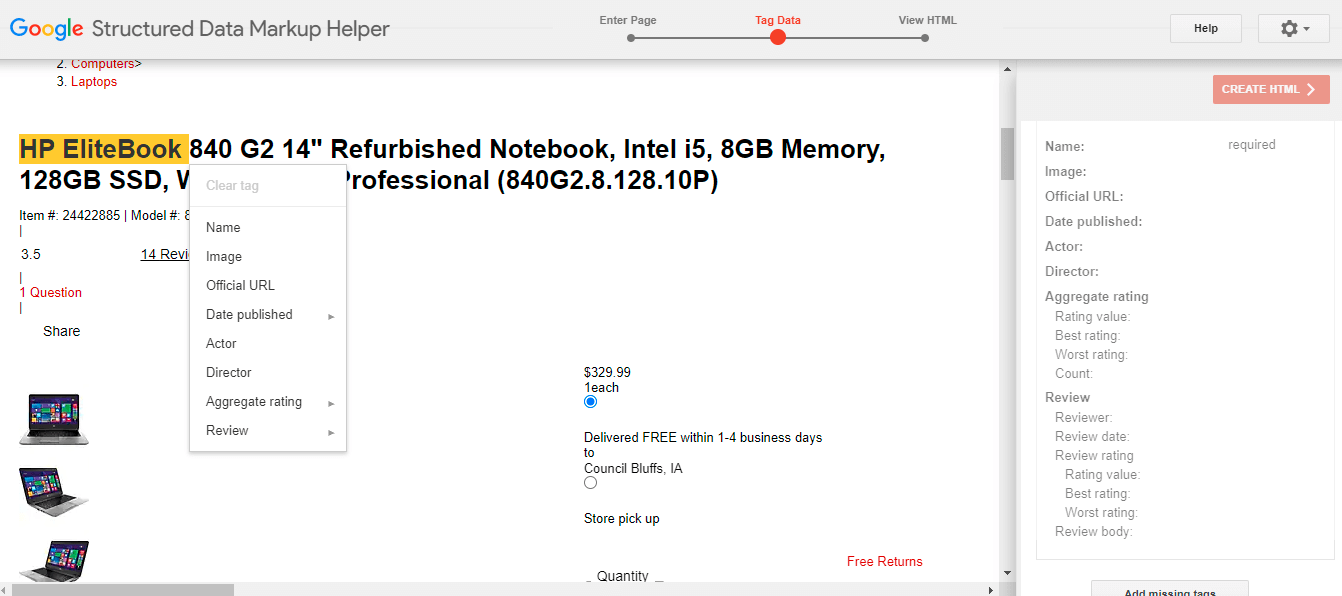Click the View HTML step dot
Screen dimensions: 1342x596
[925, 38]
